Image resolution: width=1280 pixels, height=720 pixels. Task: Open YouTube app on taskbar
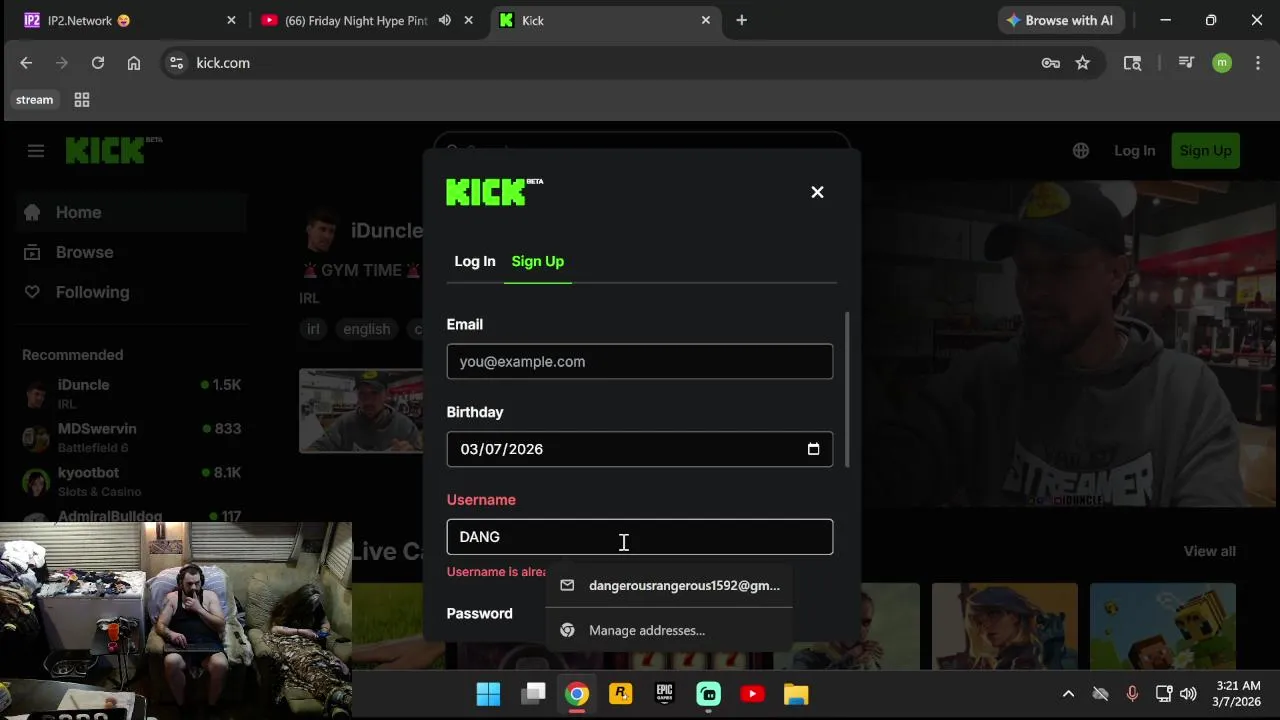pyautogui.click(x=752, y=694)
